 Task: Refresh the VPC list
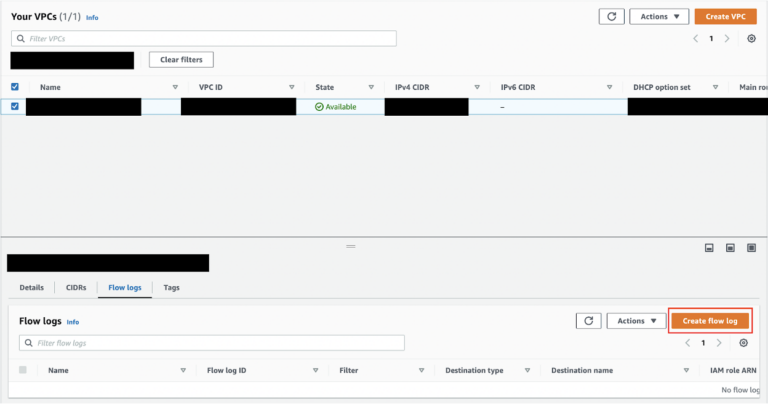pyautogui.click(x=611, y=16)
